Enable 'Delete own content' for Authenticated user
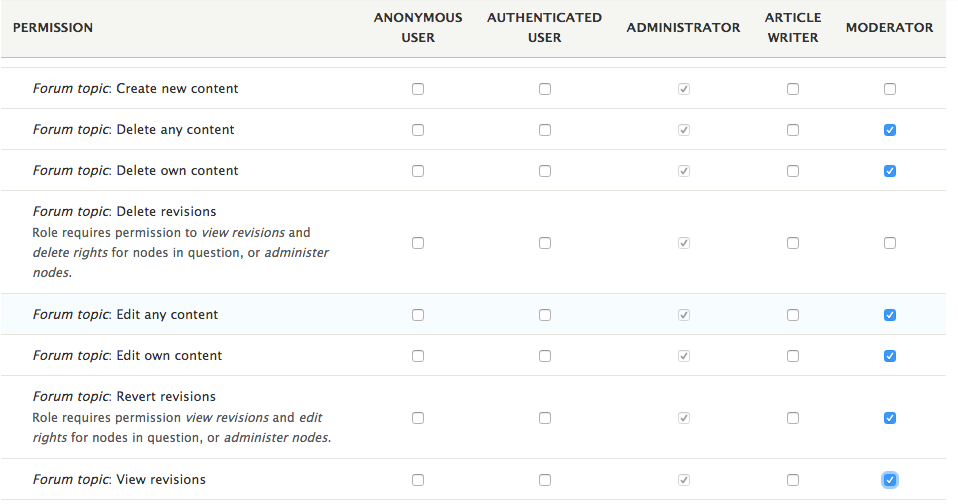This screenshot has height=504, width=958. pyautogui.click(x=545, y=171)
